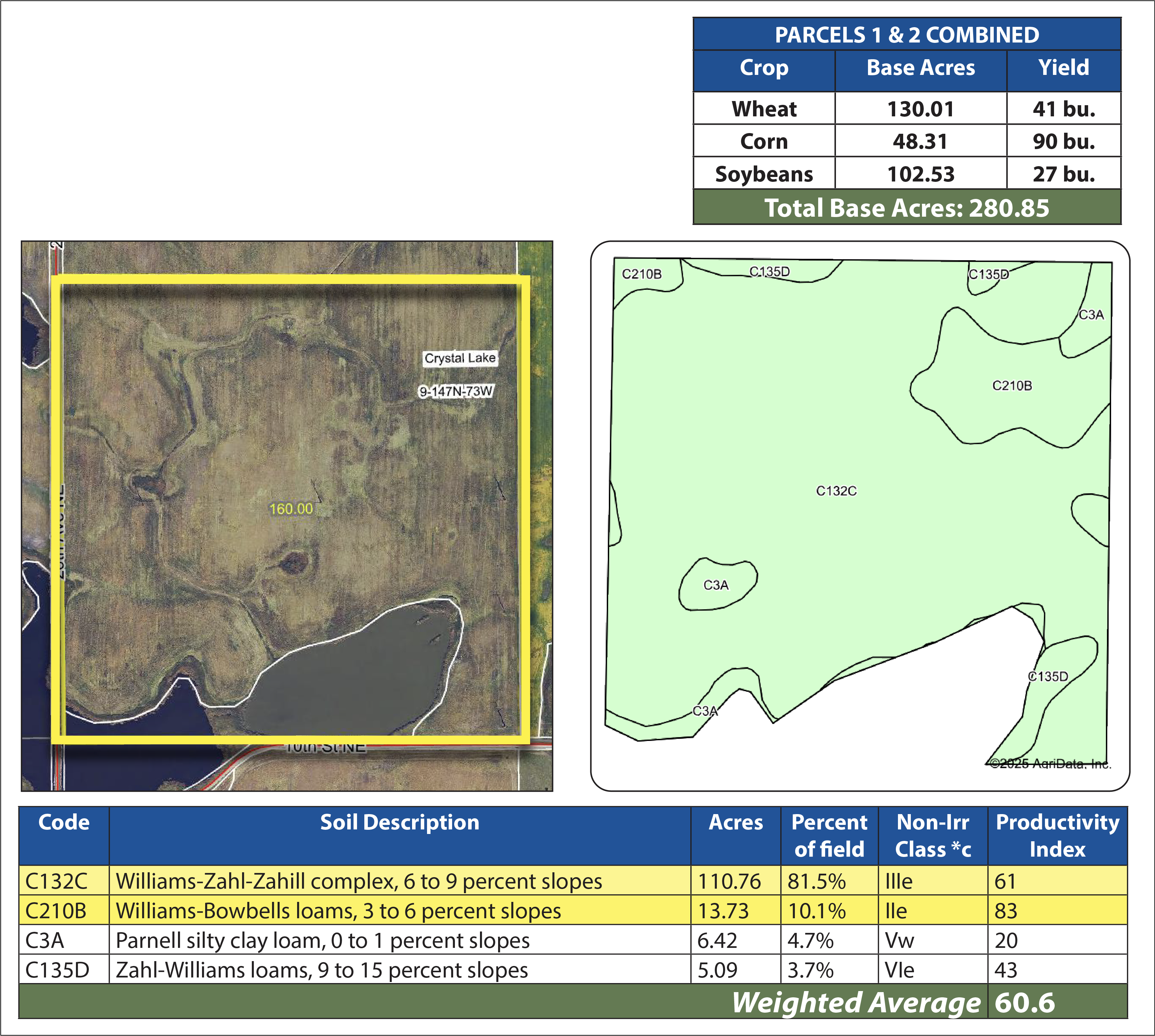Viewport: 1155px width, 1036px height.
Task: Click C3A label inside oval zone
Action: (x=715, y=585)
